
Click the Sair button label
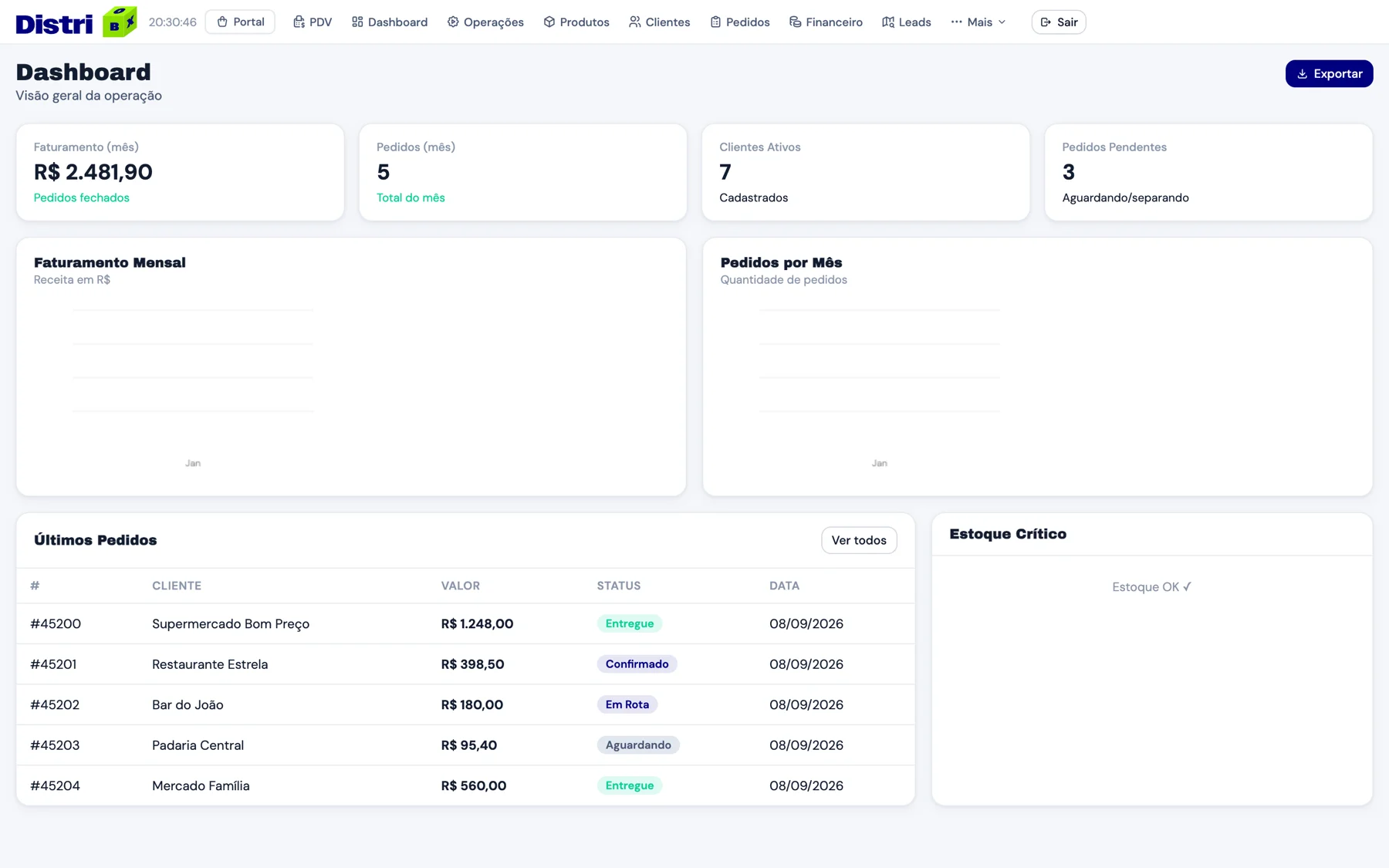1067,22
